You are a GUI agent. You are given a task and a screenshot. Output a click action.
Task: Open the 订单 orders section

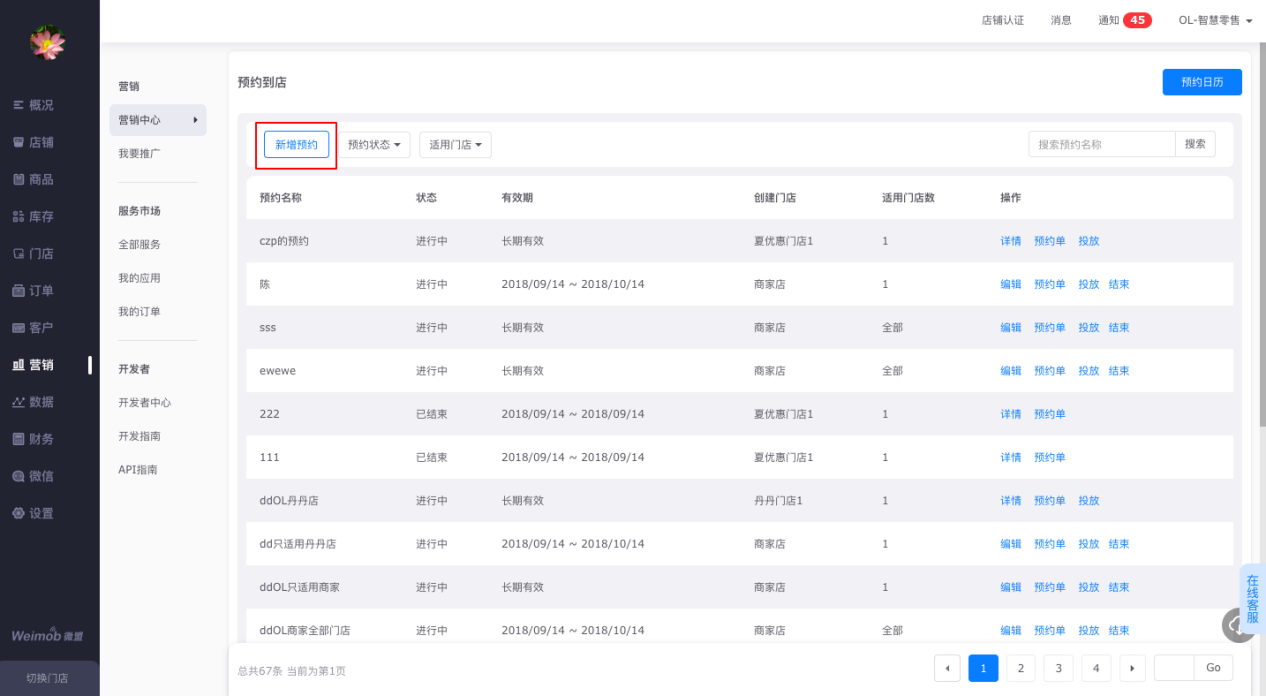pyautogui.click(x=34, y=290)
